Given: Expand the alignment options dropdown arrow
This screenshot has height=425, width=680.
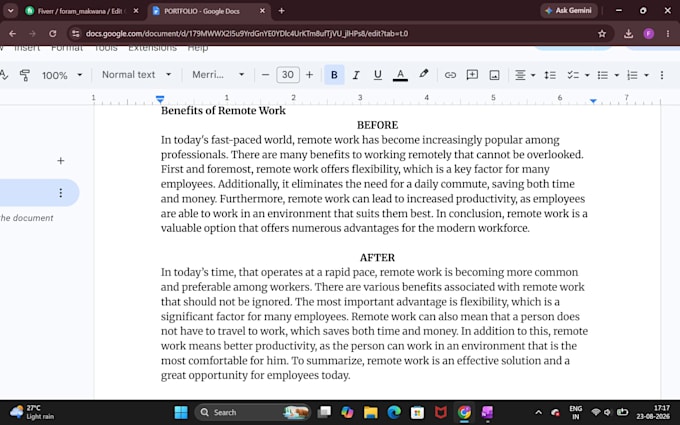Looking at the screenshot, I should (533, 75).
